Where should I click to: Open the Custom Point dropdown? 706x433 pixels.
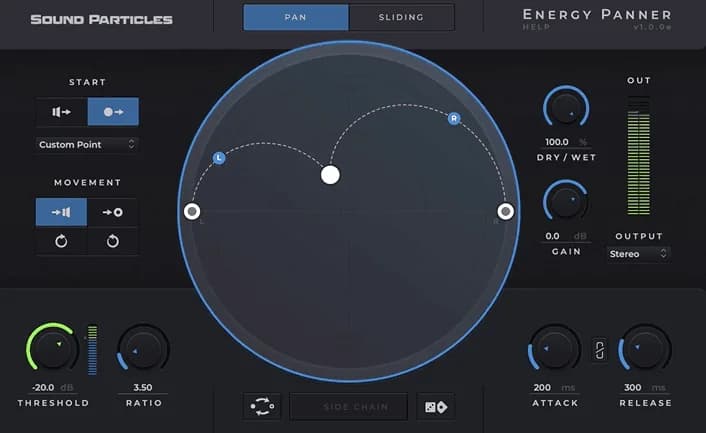click(x=86, y=144)
